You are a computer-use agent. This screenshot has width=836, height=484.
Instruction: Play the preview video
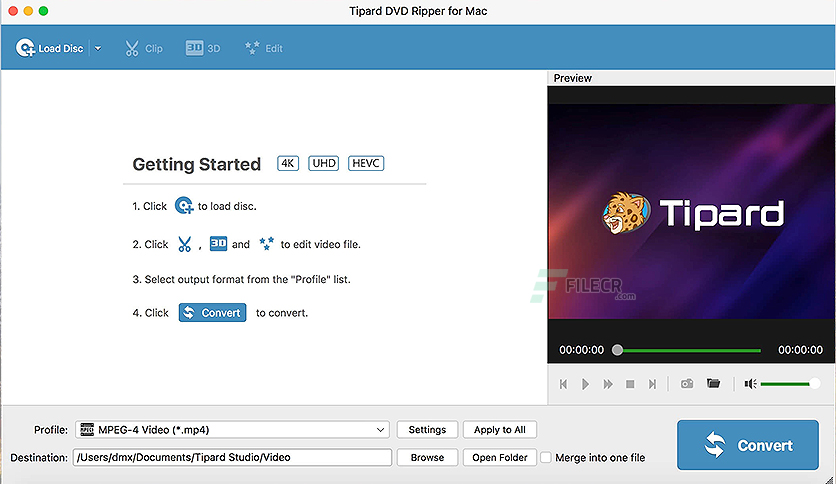(585, 384)
